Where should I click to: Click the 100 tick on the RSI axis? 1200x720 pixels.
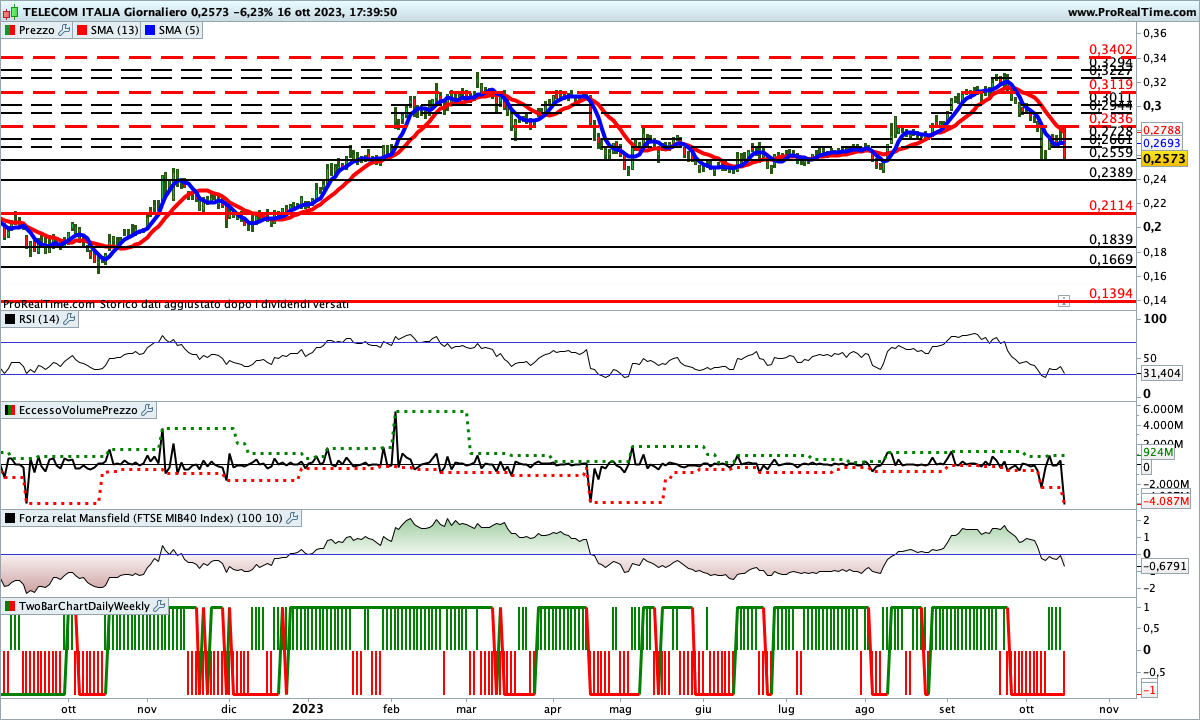pyautogui.click(x=1155, y=319)
